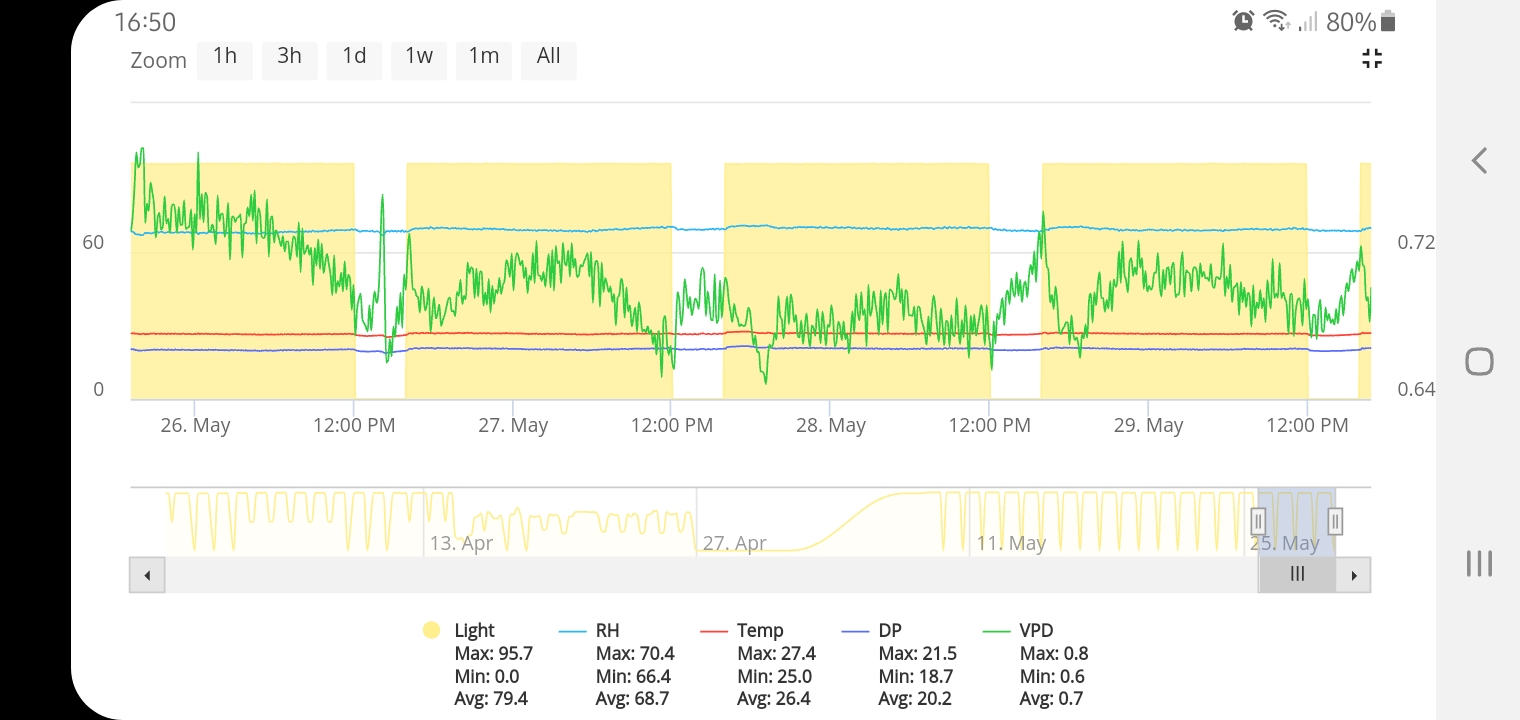The height and width of the screenshot is (720, 1520).
Task: Tap the Android home button
Action: tap(1479, 361)
